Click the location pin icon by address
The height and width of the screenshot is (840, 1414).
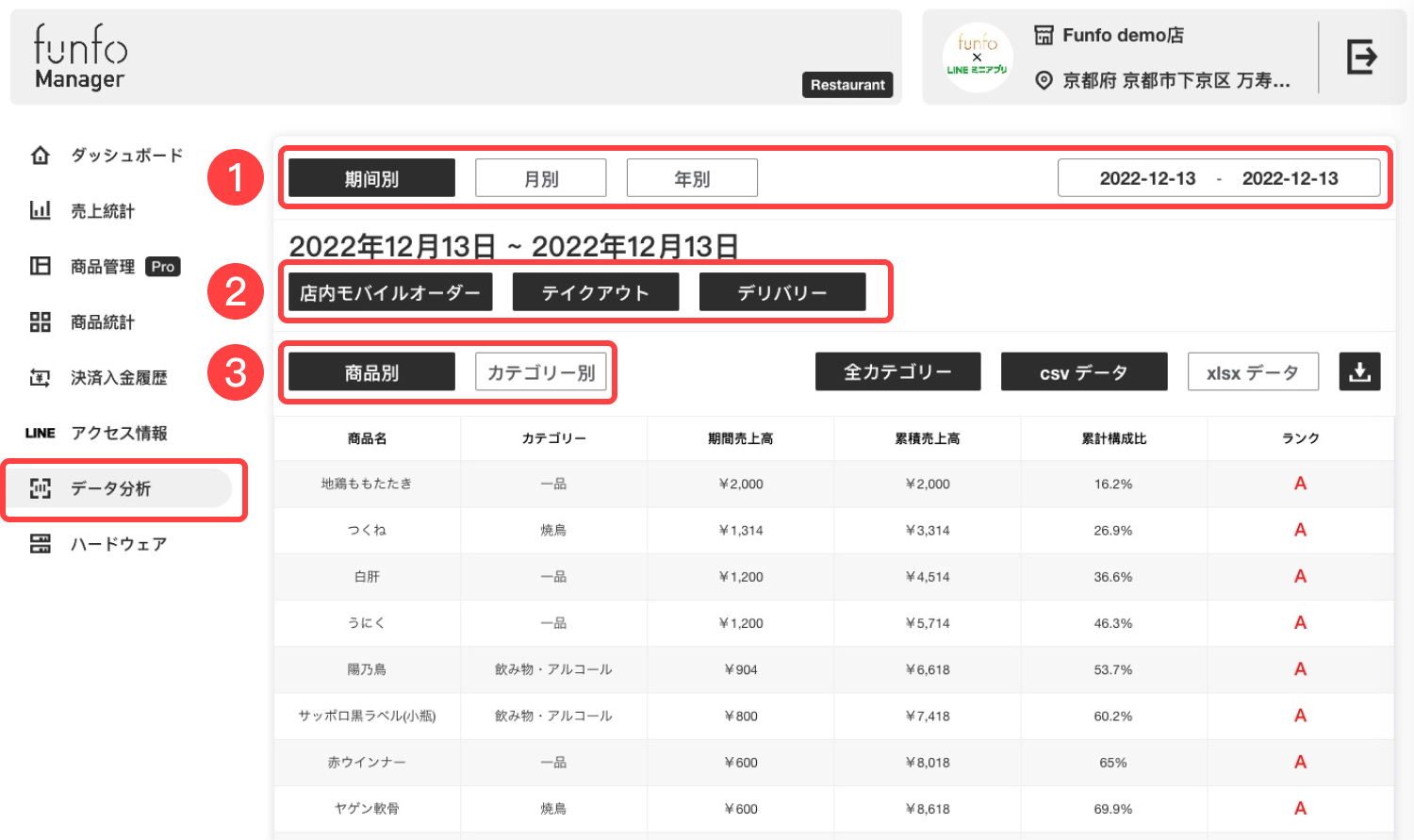1044,80
